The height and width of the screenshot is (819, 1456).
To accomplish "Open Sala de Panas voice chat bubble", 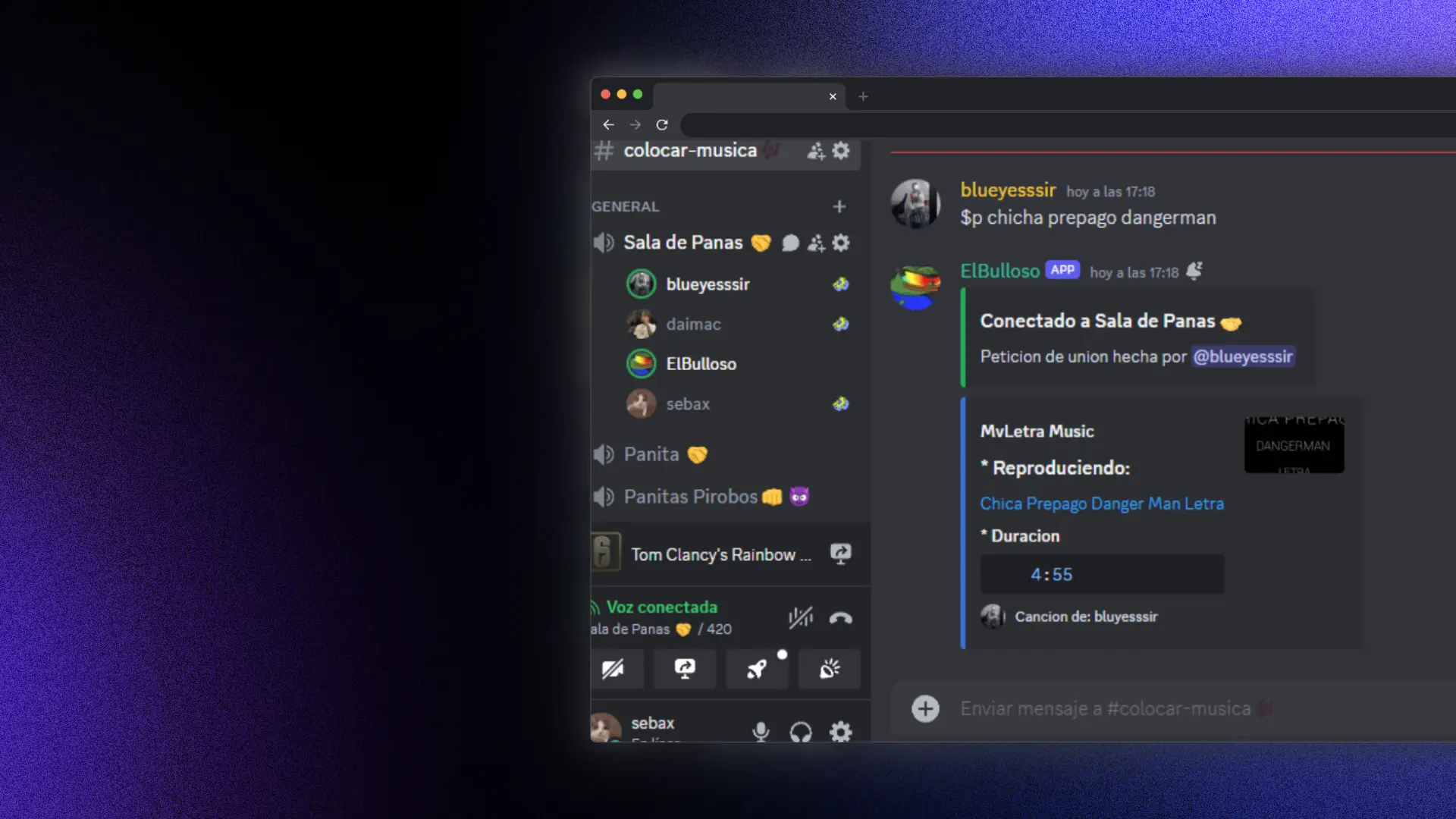I will tap(790, 243).
